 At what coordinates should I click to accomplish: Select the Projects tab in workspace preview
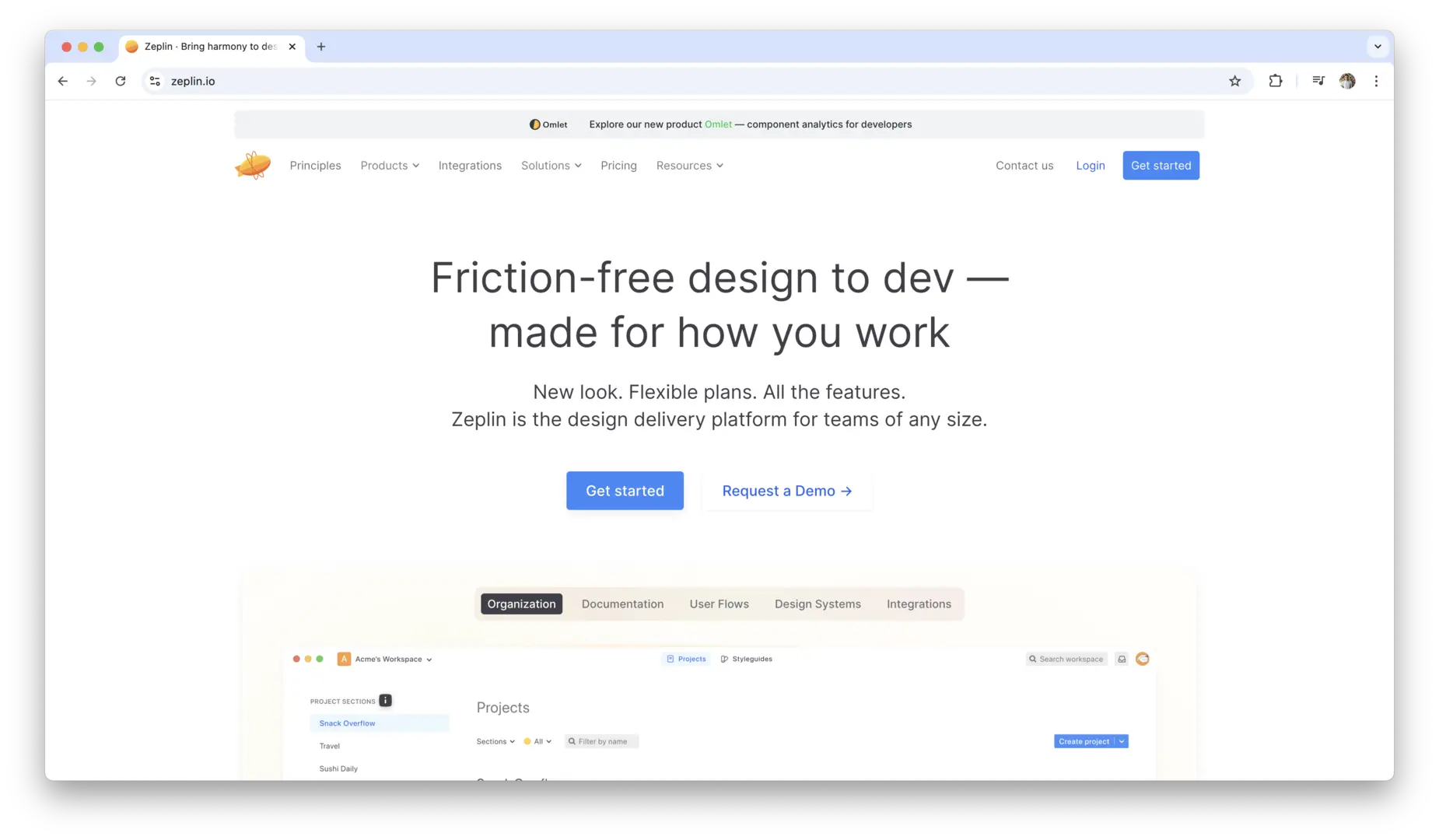tap(686, 659)
